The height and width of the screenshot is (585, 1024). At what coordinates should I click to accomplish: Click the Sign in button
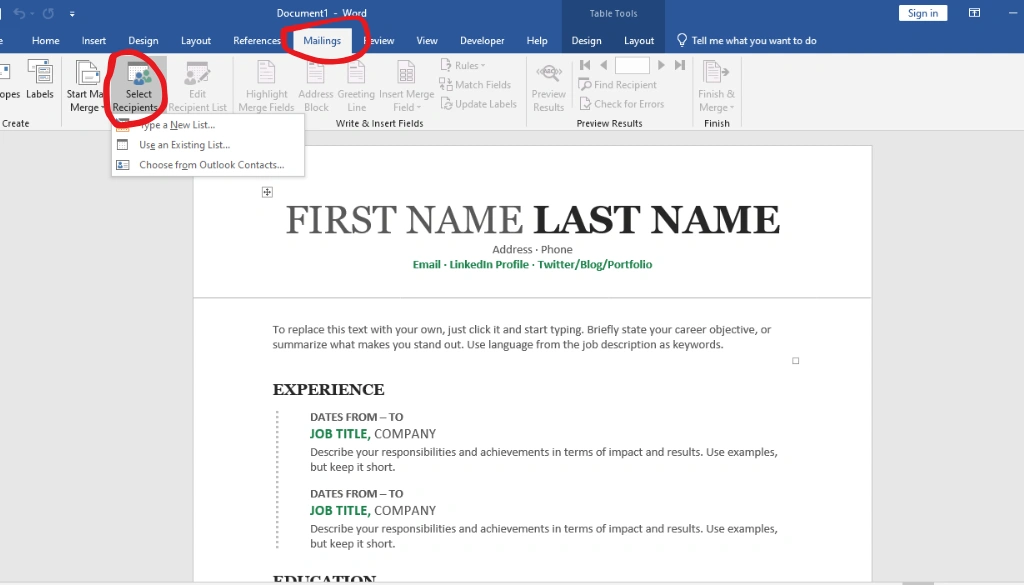pos(923,13)
